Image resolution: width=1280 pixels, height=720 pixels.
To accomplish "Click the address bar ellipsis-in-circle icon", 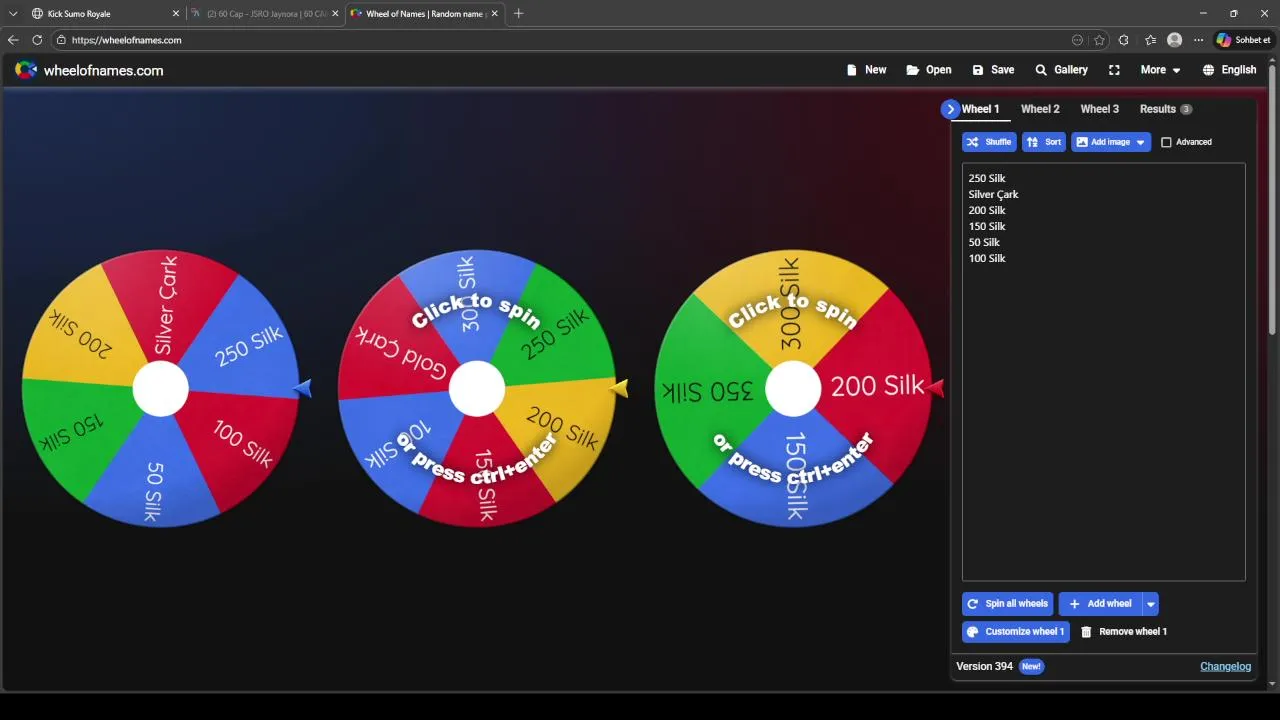I will coord(1077,40).
